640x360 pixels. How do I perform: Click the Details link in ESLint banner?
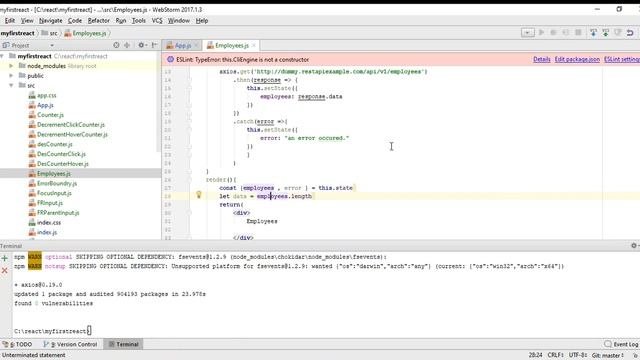tap(542, 59)
